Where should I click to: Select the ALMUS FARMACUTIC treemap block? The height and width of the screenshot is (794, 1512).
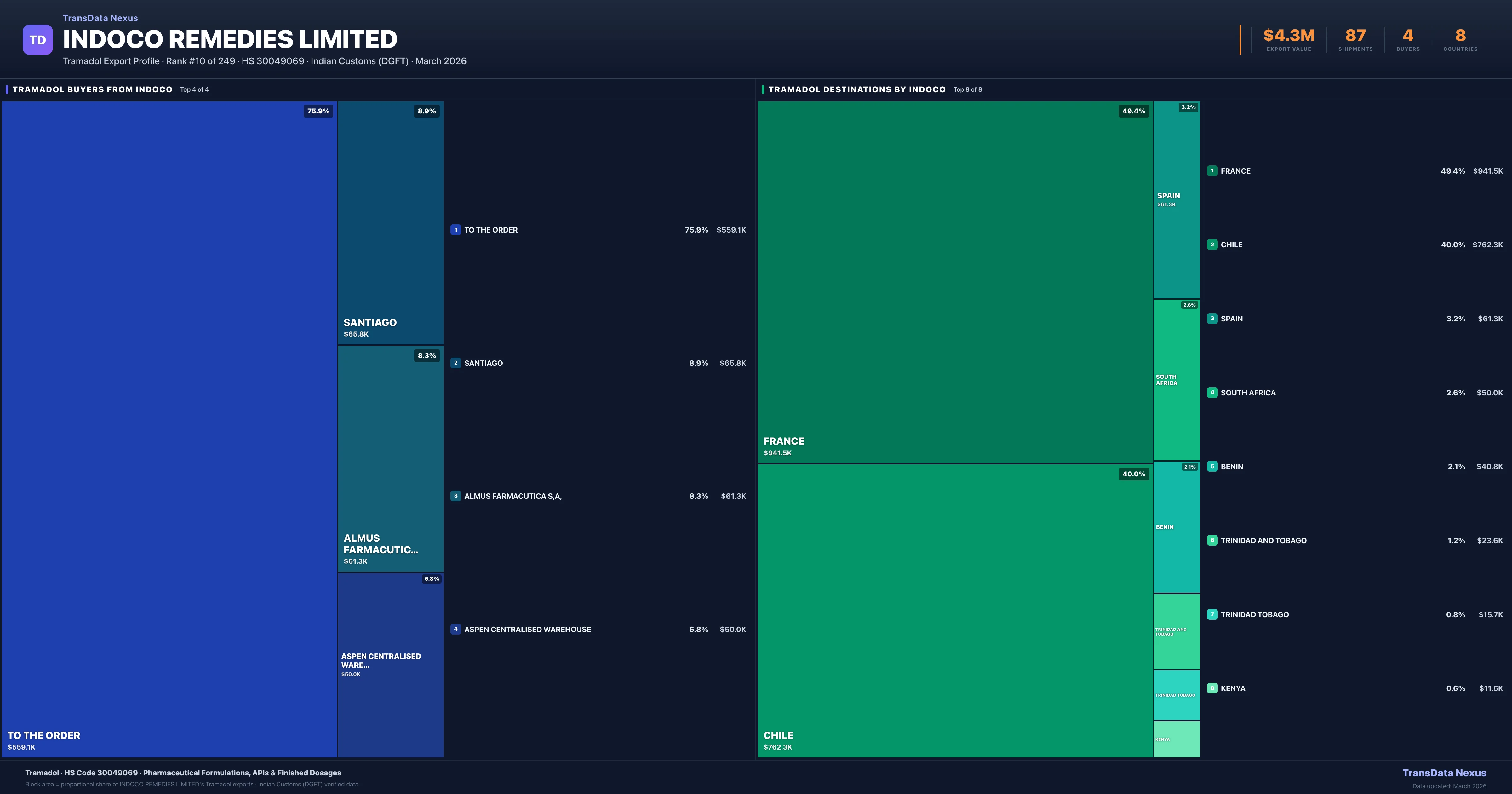390,458
